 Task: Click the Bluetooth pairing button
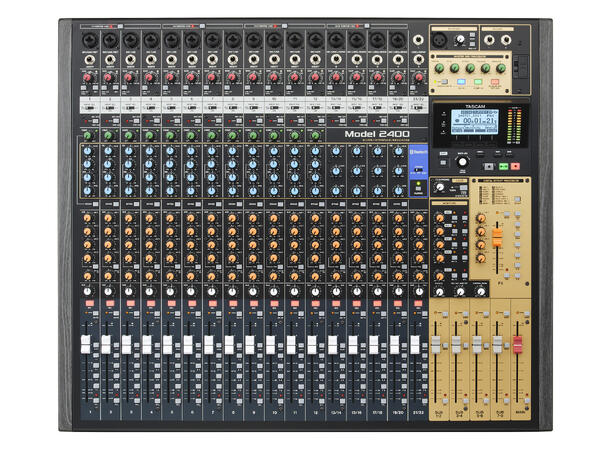tap(419, 189)
